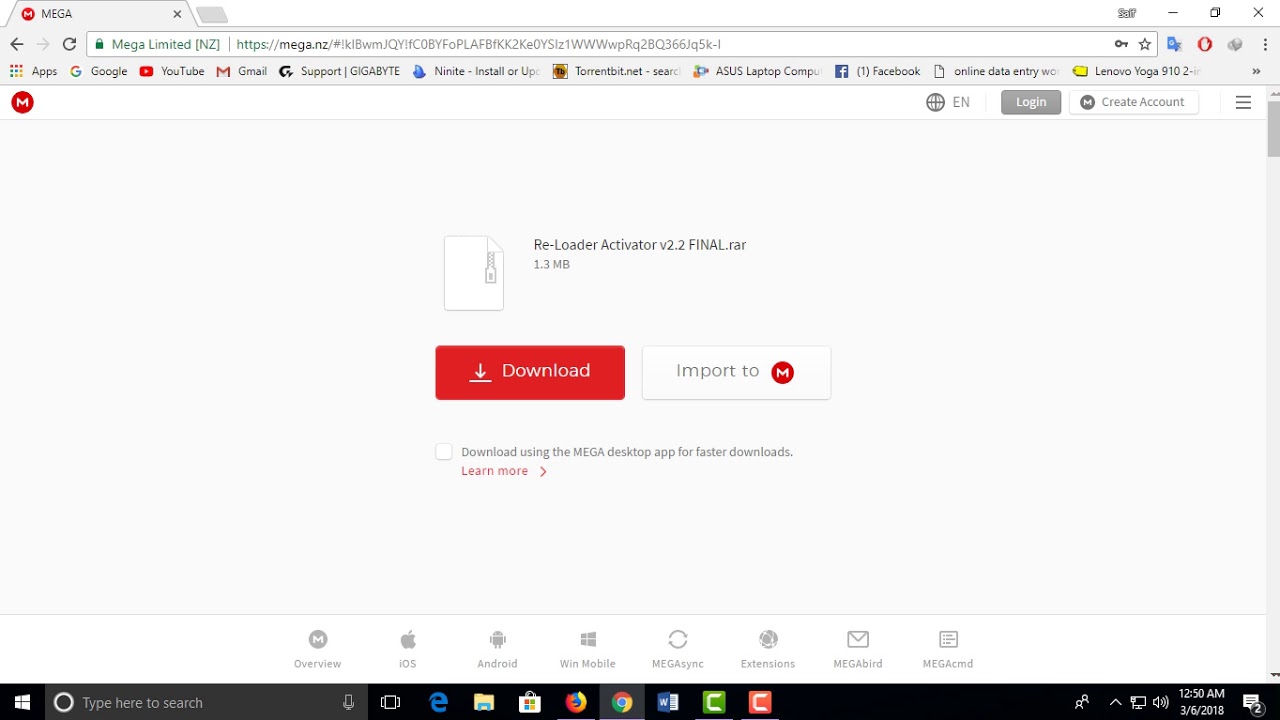Image resolution: width=1280 pixels, height=720 pixels.
Task: Click the Import to MEGA button
Action: pyautogui.click(x=736, y=372)
